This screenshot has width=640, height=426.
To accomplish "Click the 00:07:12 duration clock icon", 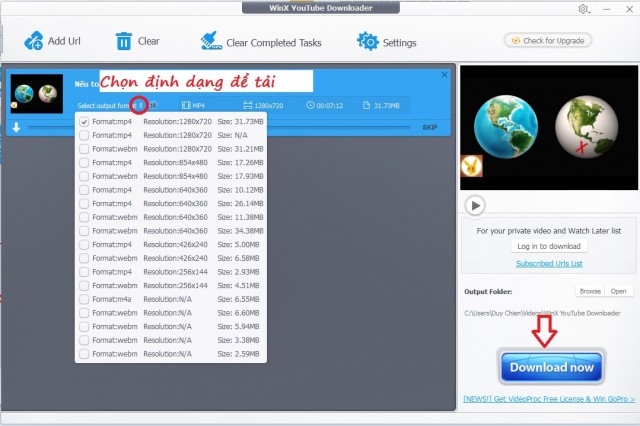I will click(310, 105).
